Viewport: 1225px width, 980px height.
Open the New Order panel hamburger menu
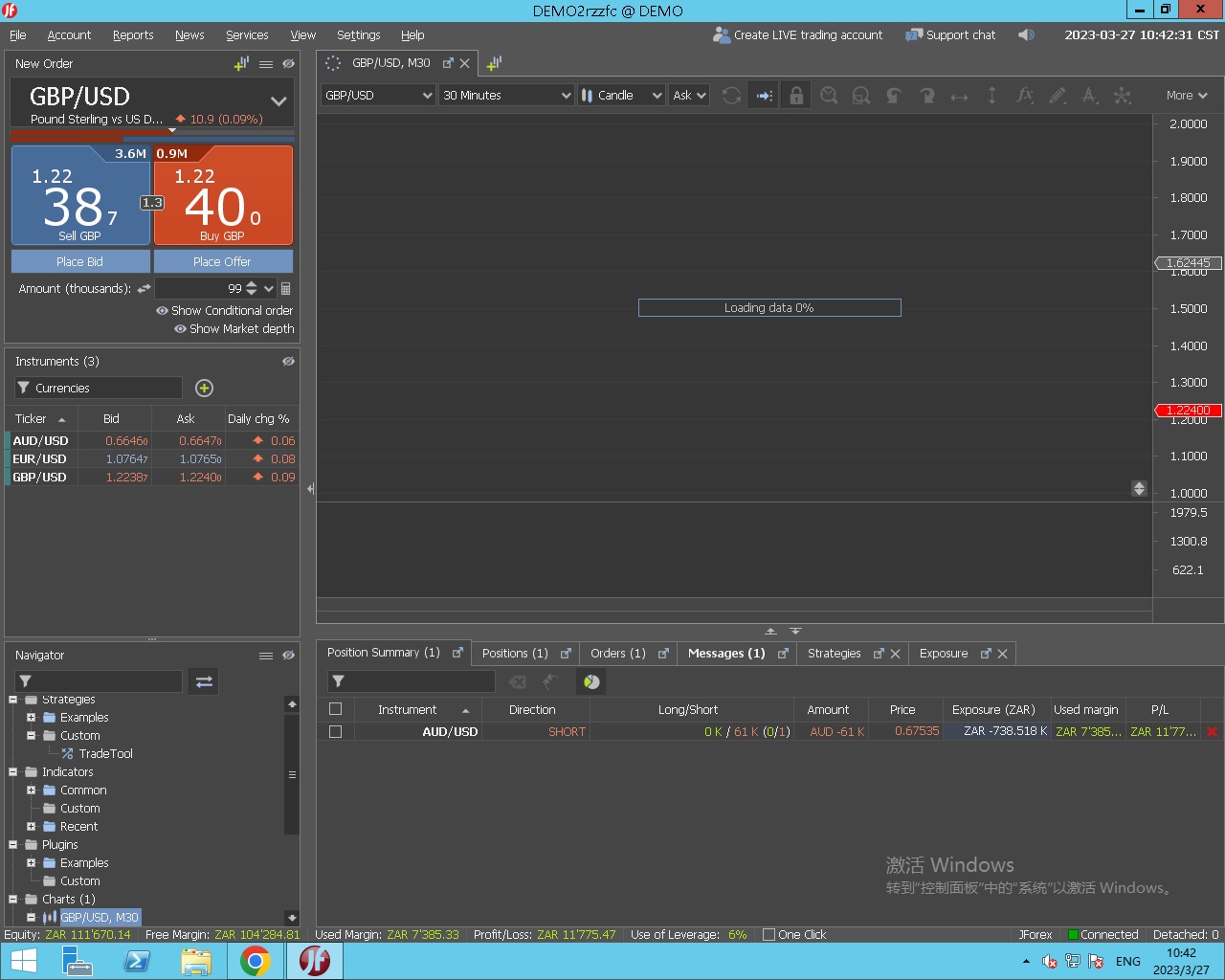tap(266, 64)
